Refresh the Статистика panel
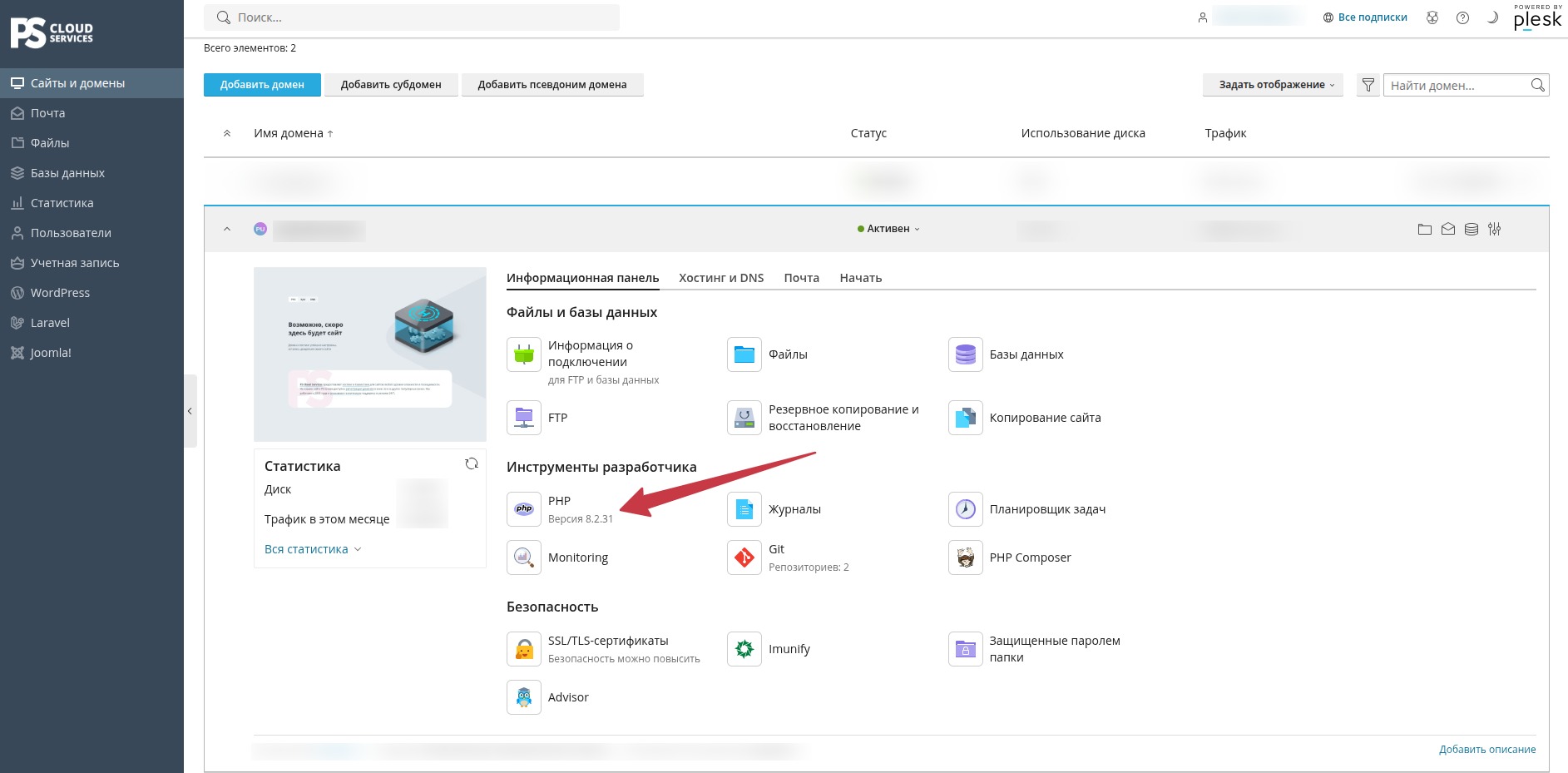The width and height of the screenshot is (1568, 773). pyautogui.click(x=472, y=464)
